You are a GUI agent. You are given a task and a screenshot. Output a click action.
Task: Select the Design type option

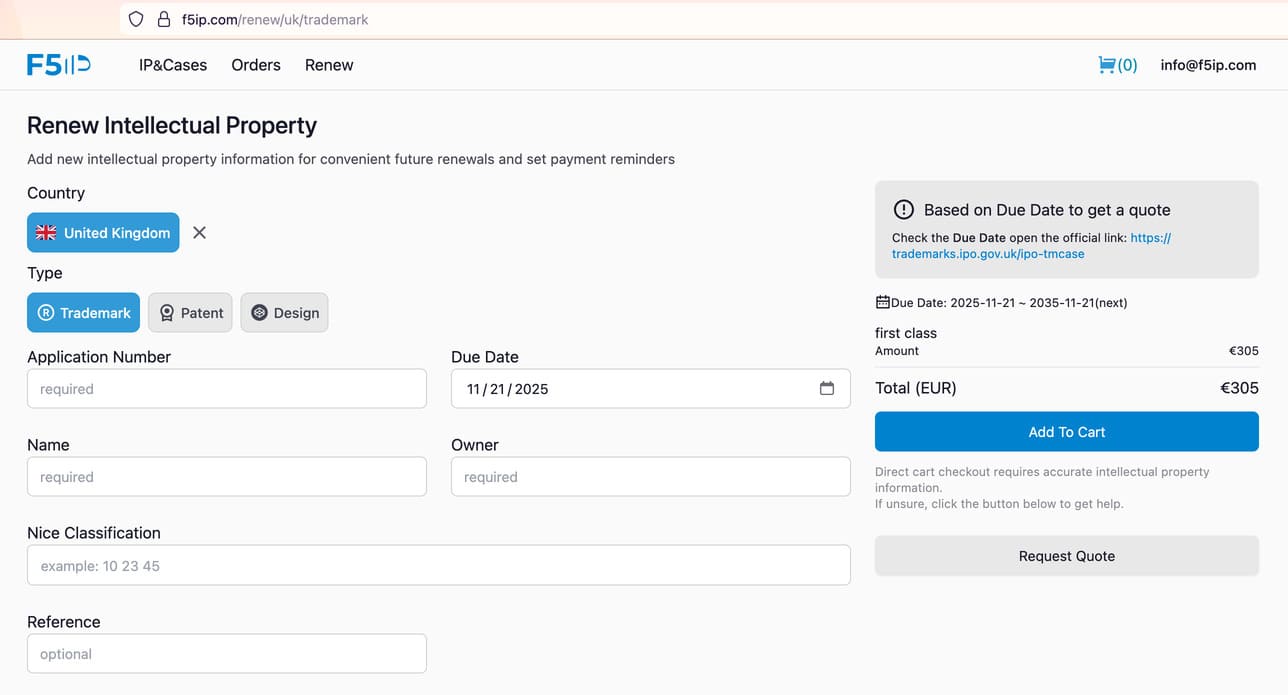point(284,313)
